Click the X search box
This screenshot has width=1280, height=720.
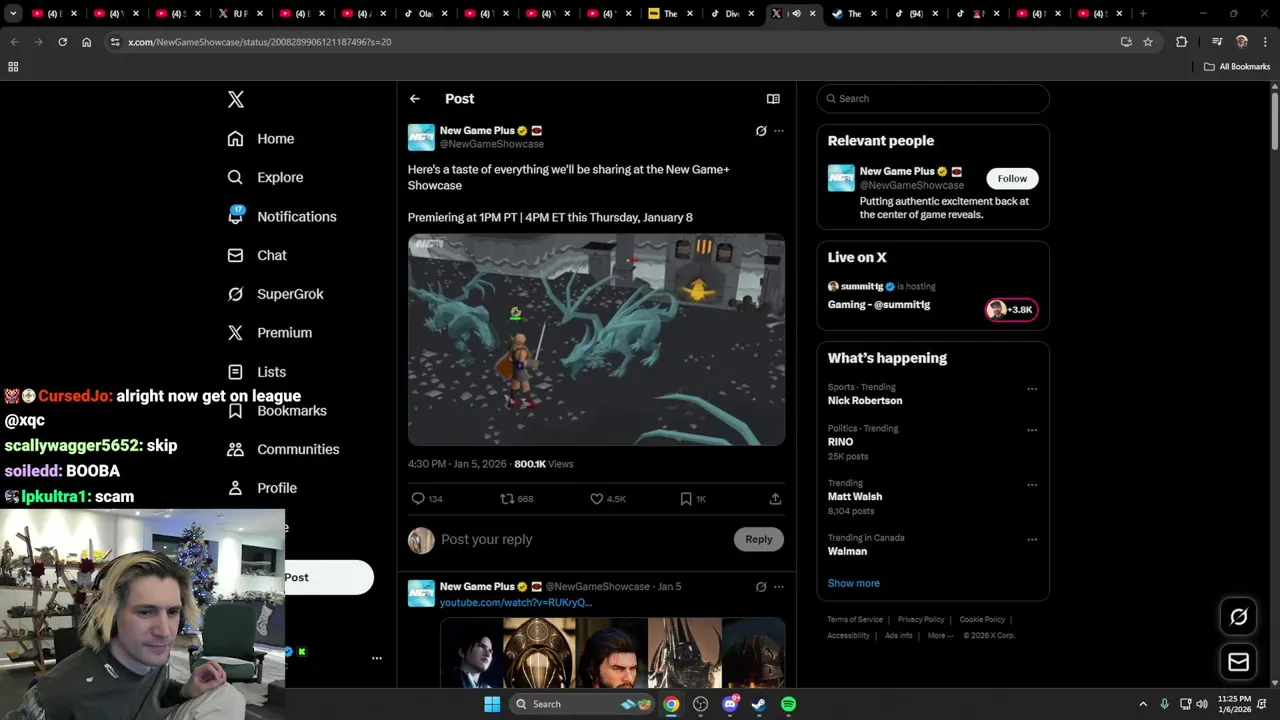click(x=933, y=99)
